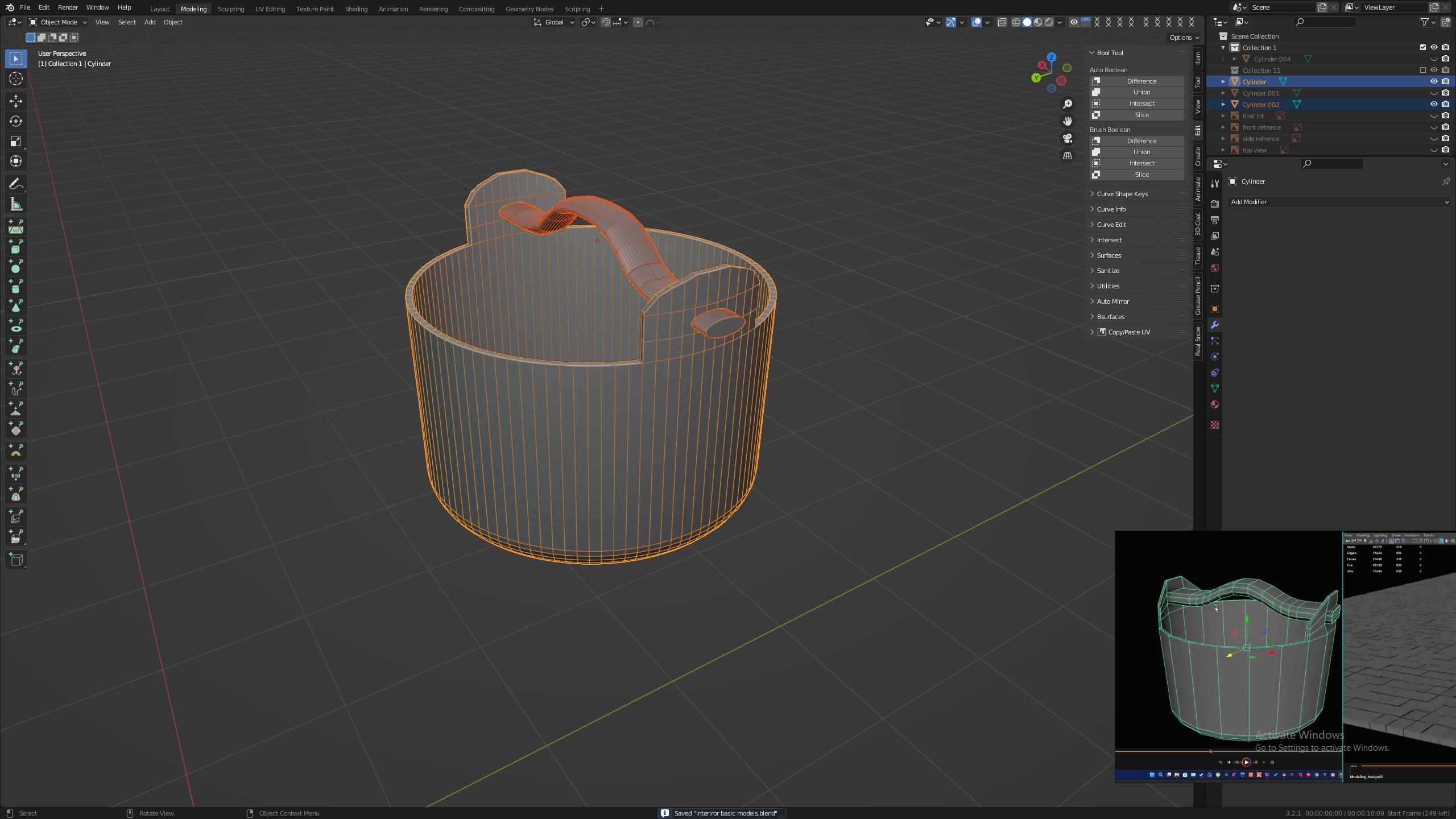Click the zoom magnifier viewport icon
Viewport: 1456px width, 819px height.
pyautogui.click(x=1068, y=104)
